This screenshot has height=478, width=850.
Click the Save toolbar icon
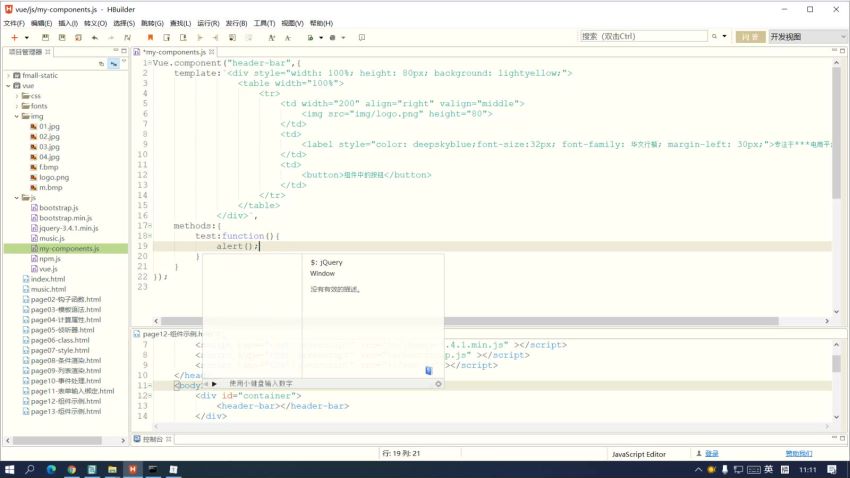(x=46, y=37)
